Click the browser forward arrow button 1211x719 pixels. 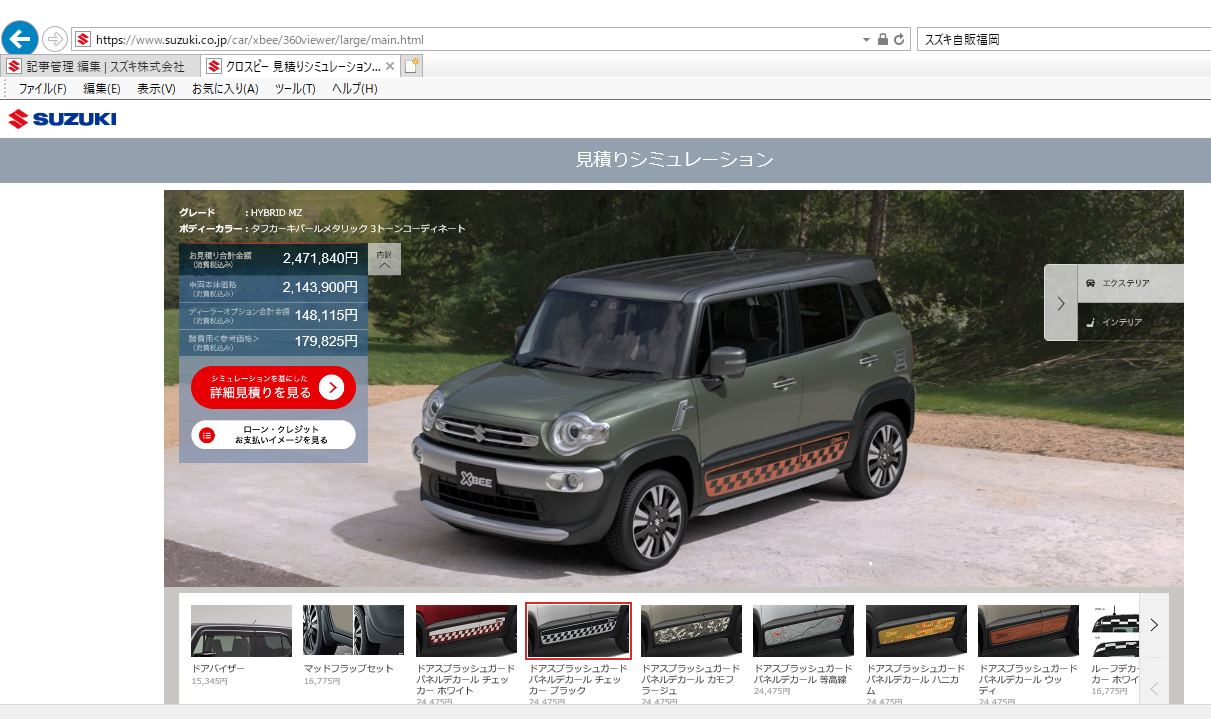click(x=55, y=39)
